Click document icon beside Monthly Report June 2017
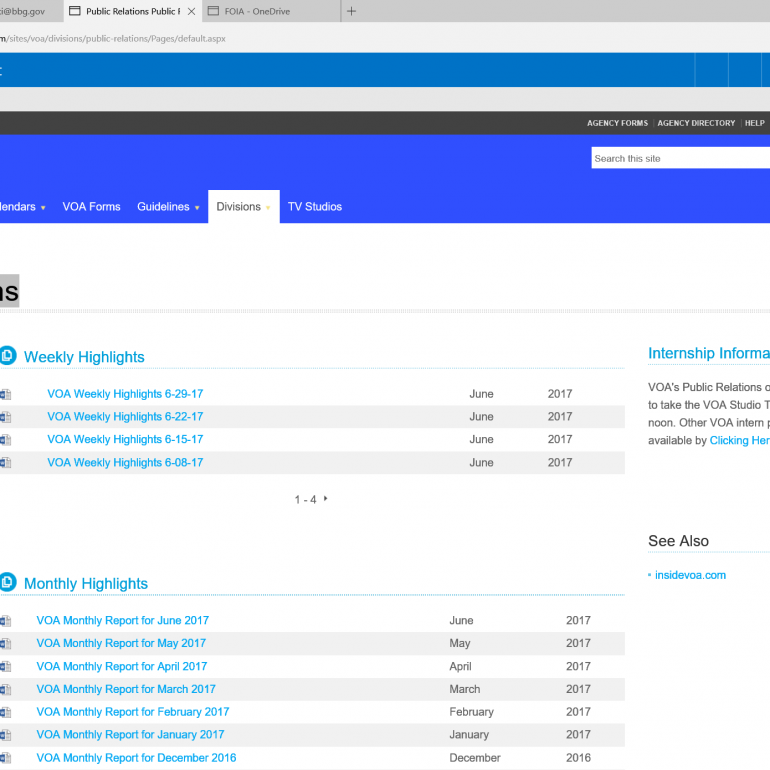770x770 pixels. [x=5, y=621]
